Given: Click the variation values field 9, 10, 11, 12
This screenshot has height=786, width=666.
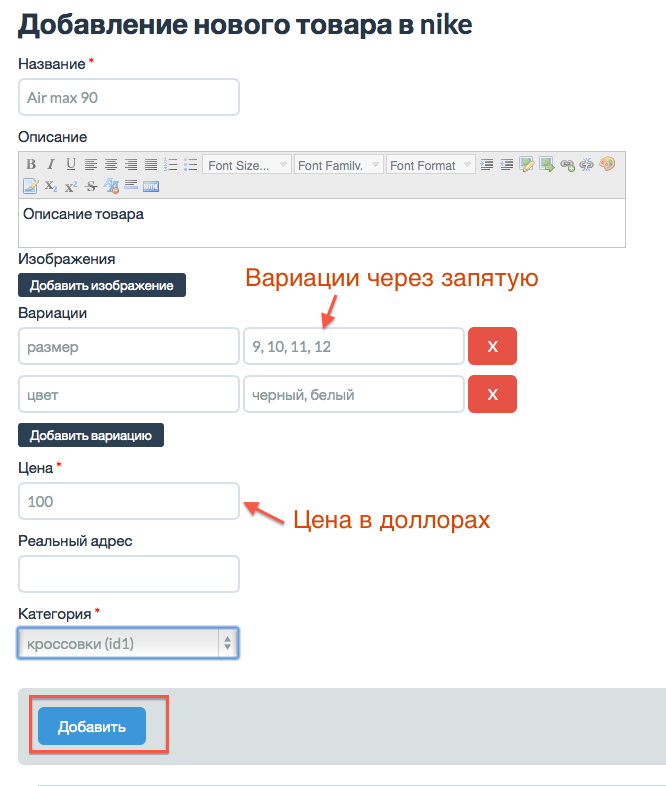Looking at the screenshot, I should 354,346.
